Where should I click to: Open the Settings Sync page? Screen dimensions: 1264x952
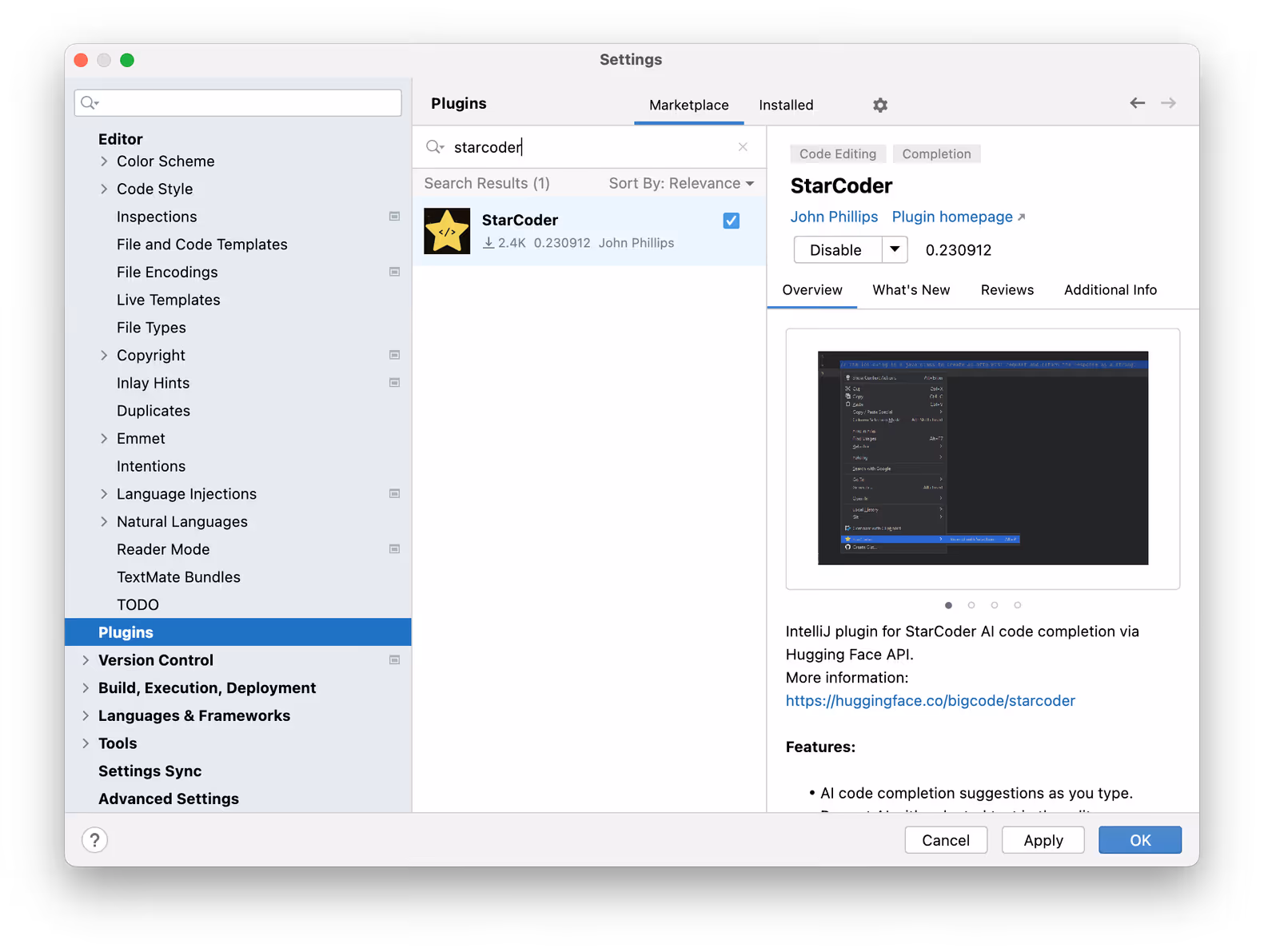coord(150,771)
